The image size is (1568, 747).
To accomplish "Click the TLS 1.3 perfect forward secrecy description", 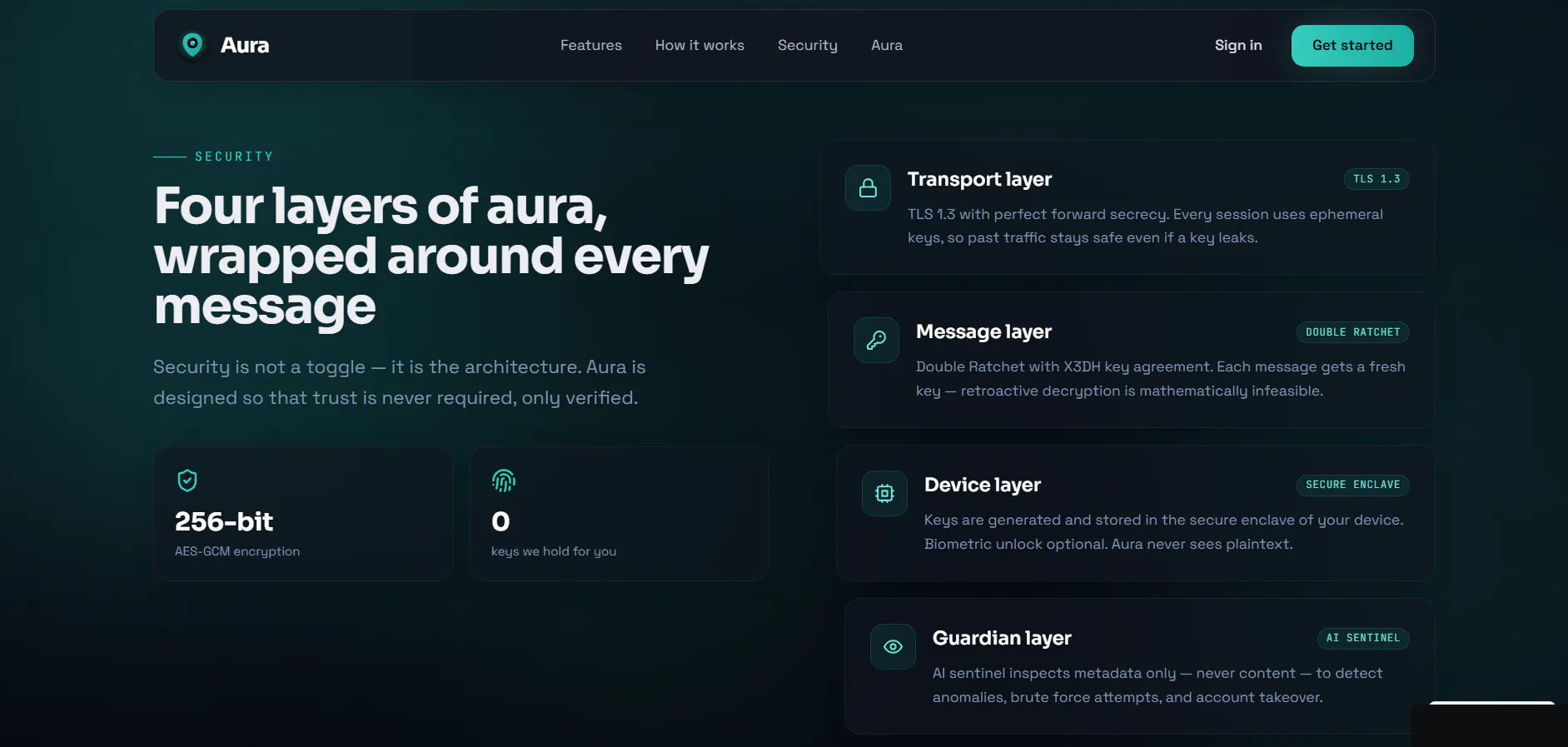I will [x=1145, y=226].
